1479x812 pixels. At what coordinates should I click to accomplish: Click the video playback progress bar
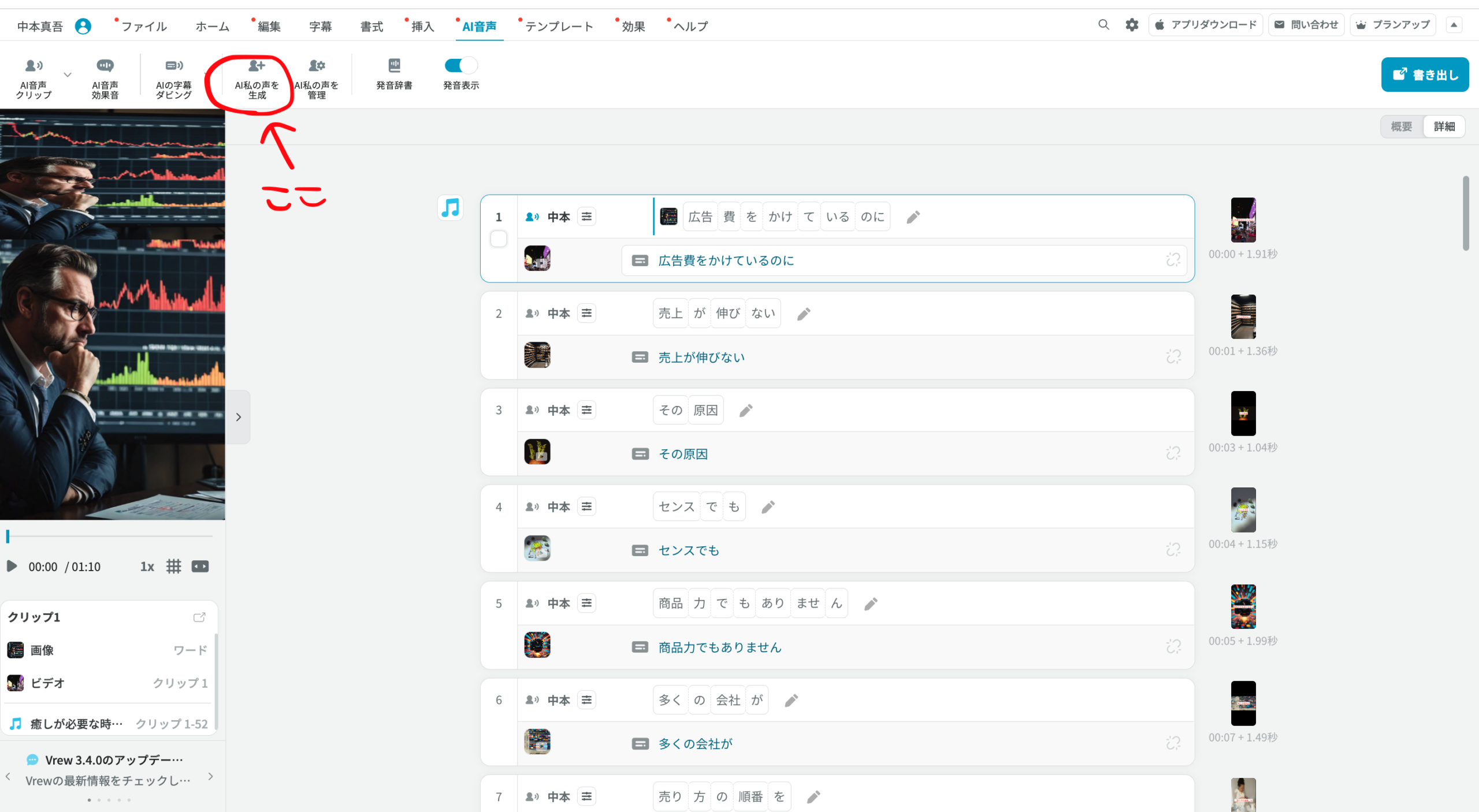pyautogui.click(x=110, y=537)
